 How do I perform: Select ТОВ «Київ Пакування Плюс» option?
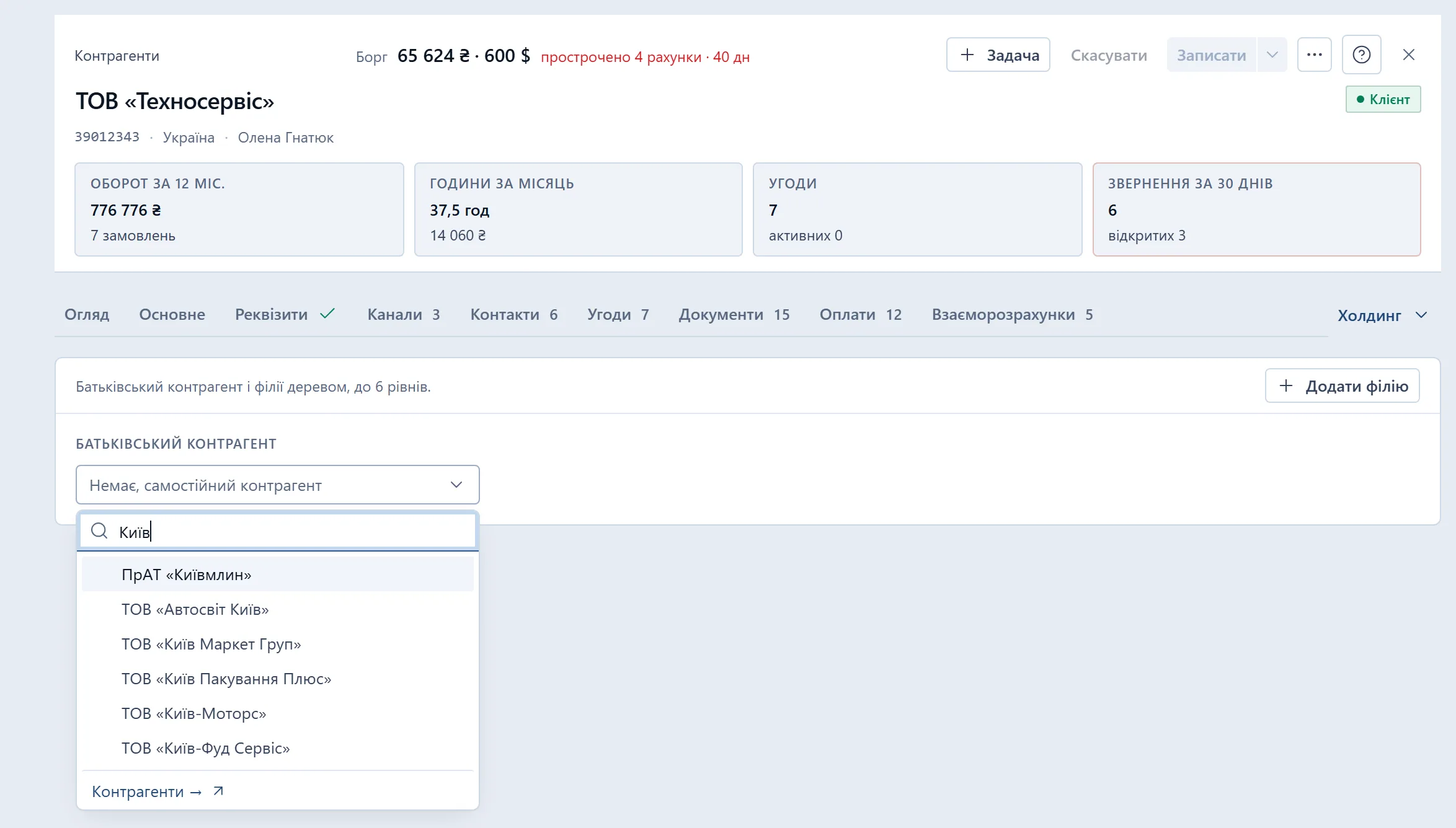pos(277,678)
